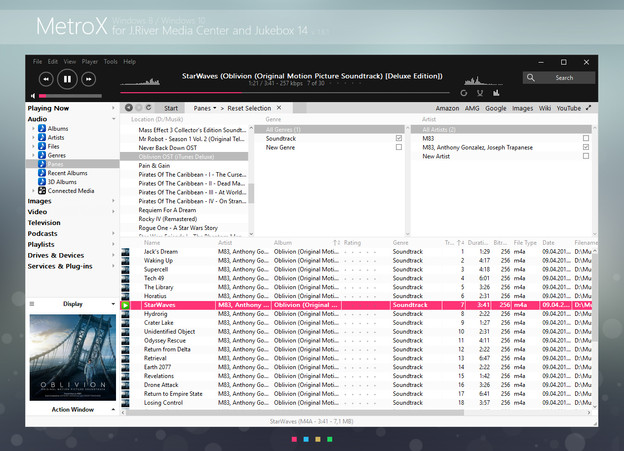Screen dimensions: 624x451
Task: Expand the Playlists section arrow
Action: pos(113,244)
